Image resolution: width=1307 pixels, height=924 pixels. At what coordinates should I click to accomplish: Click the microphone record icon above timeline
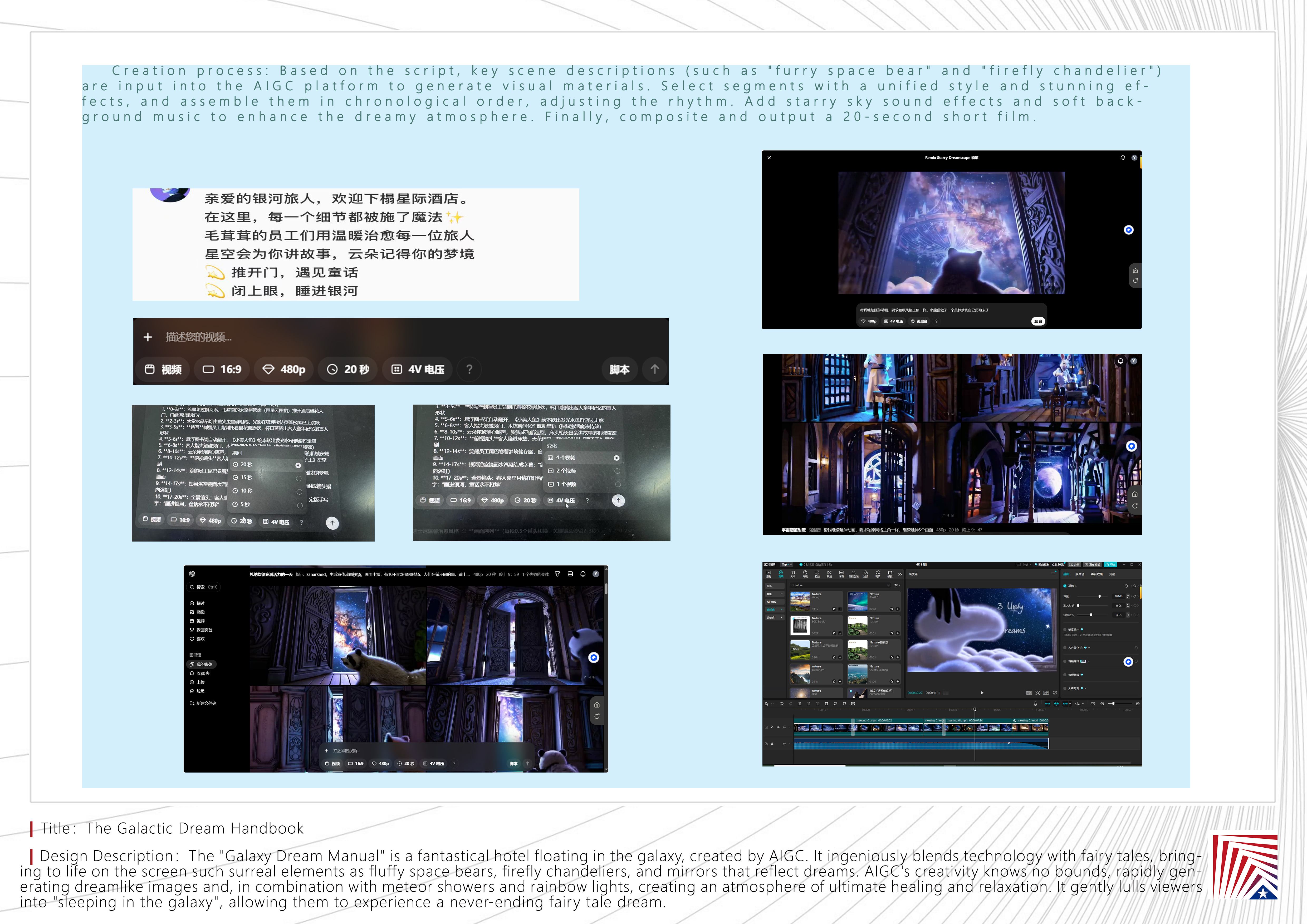tap(1035, 704)
